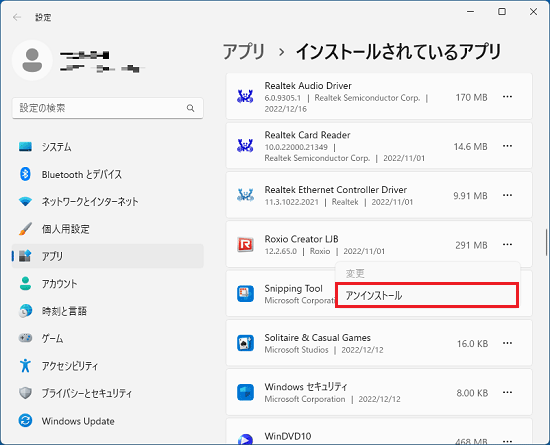Click the Realtek Audio Driver app icon
The image size is (550, 445).
click(x=245, y=96)
